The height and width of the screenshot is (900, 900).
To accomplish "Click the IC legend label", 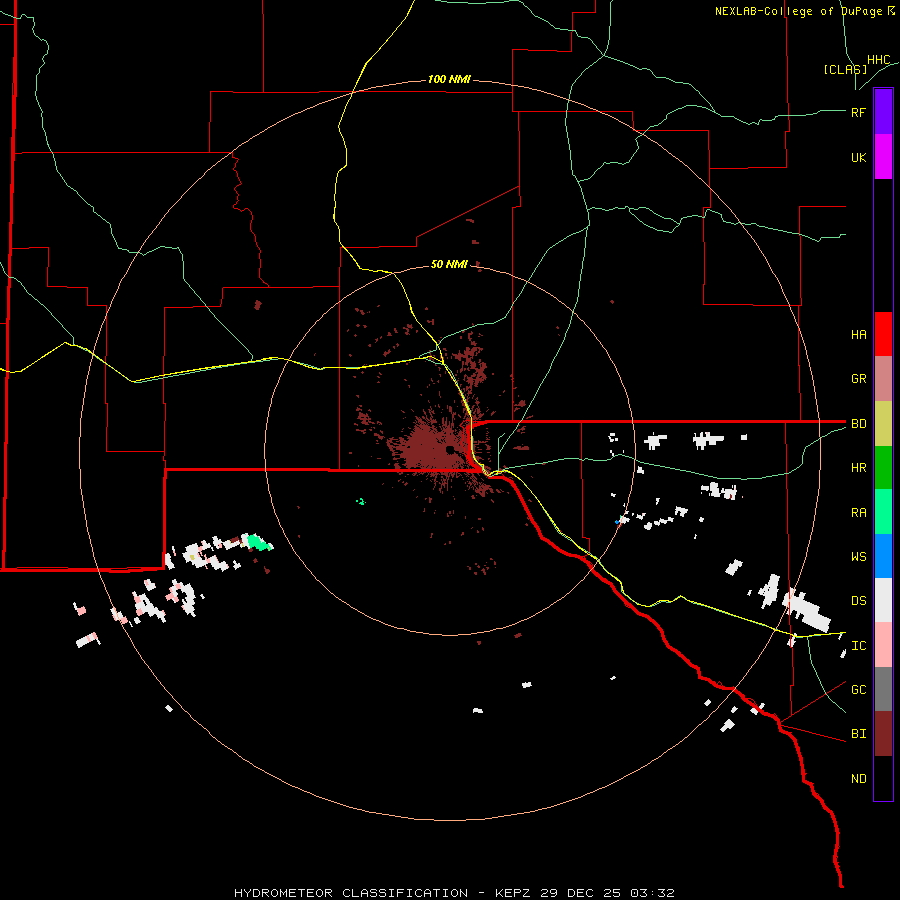I will tap(858, 646).
